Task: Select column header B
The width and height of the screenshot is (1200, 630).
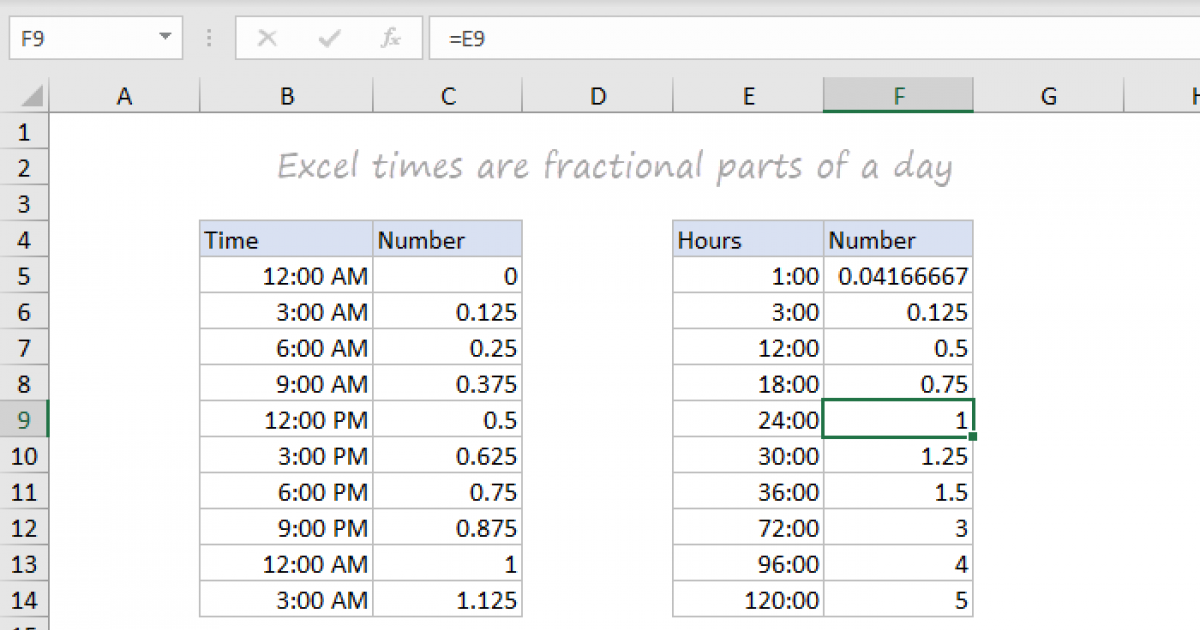Action: (x=286, y=95)
